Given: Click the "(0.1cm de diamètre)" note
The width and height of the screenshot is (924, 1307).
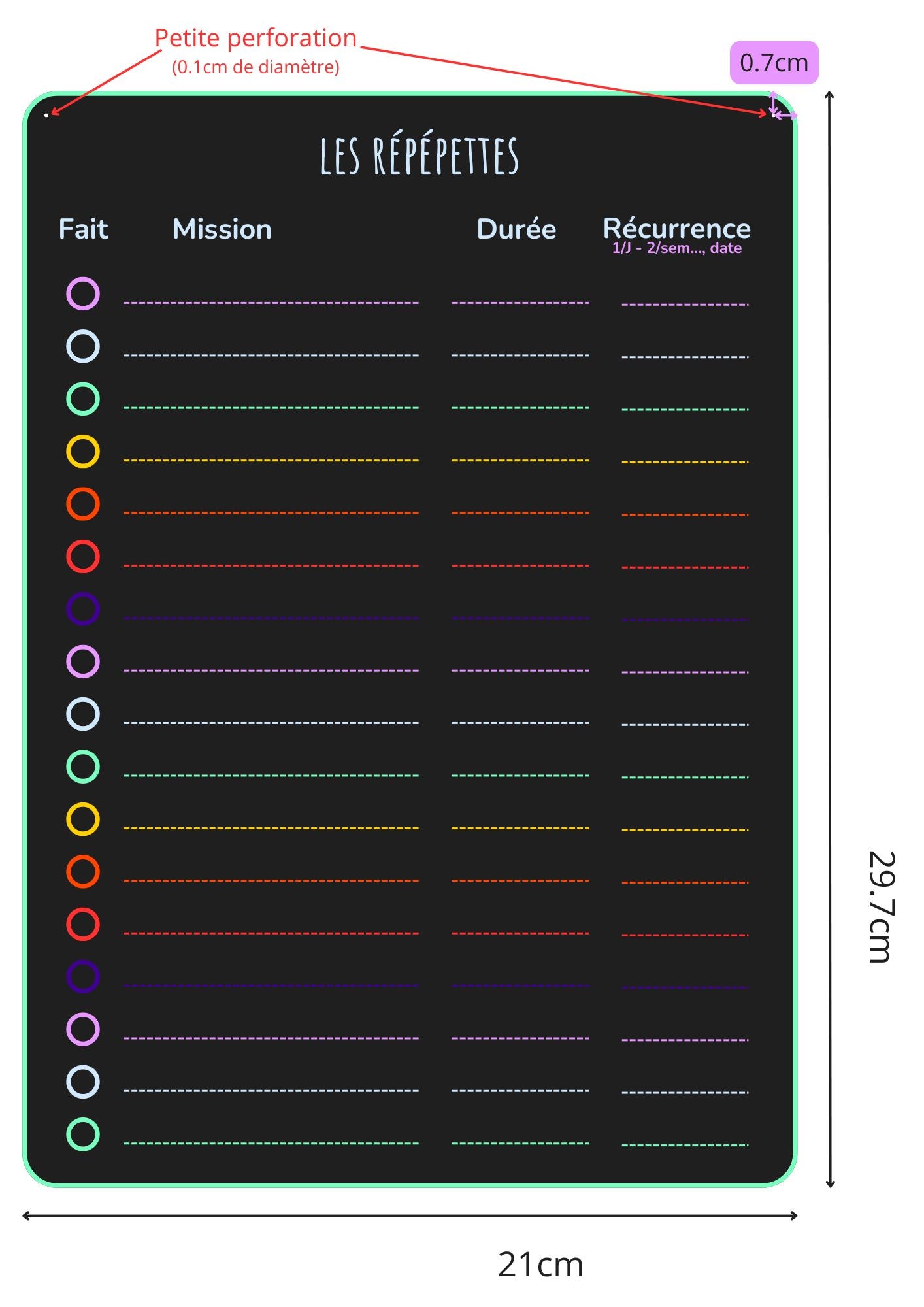Looking at the screenshot, I should (256, 67).
